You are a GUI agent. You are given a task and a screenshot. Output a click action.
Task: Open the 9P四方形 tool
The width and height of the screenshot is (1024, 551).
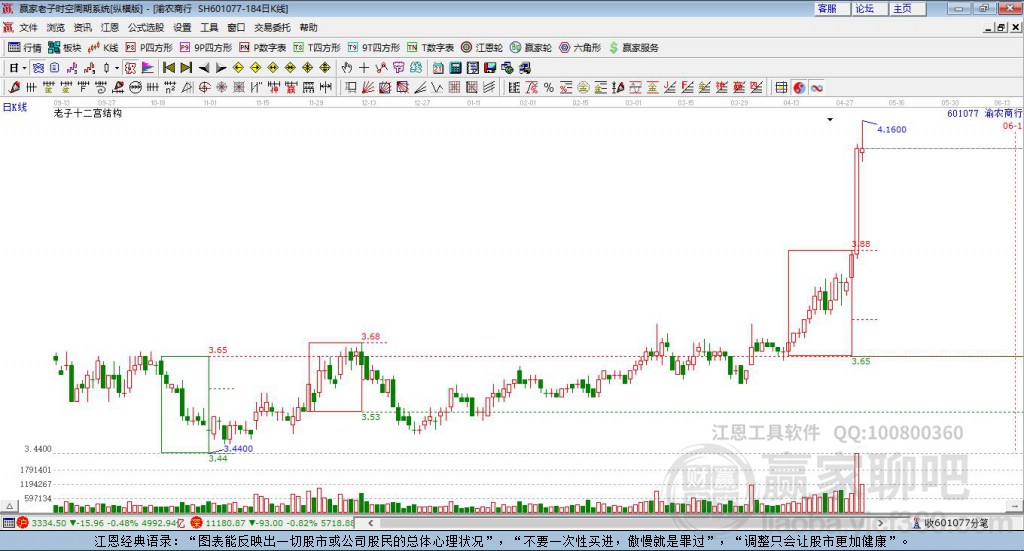point(206,48)
